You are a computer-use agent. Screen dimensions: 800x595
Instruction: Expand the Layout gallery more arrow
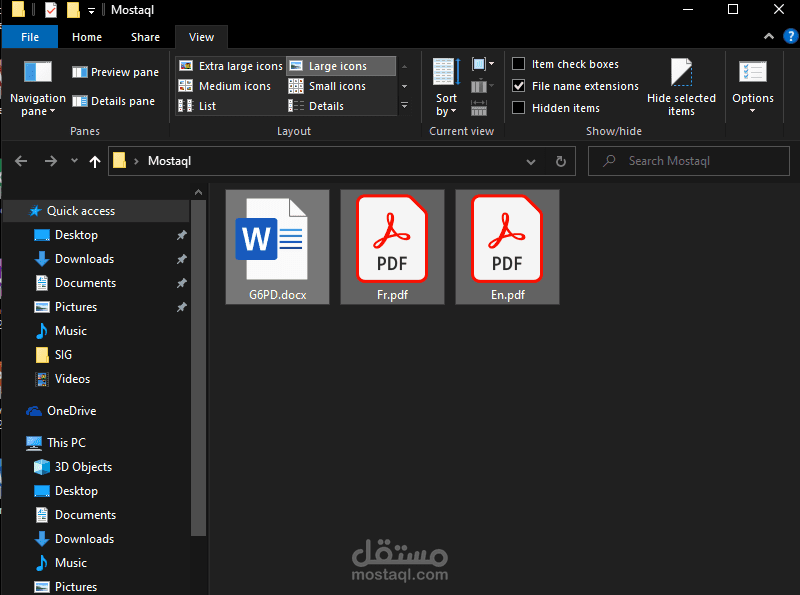pyautogui.click(x=405, y=106)
